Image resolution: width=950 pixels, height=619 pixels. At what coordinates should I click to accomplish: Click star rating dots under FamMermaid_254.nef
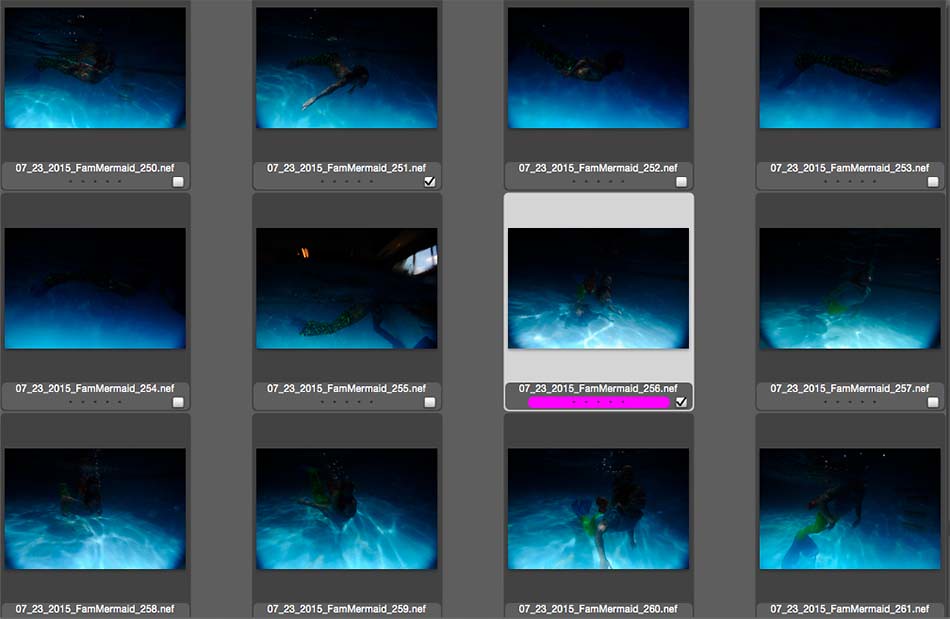click(95, 402)
